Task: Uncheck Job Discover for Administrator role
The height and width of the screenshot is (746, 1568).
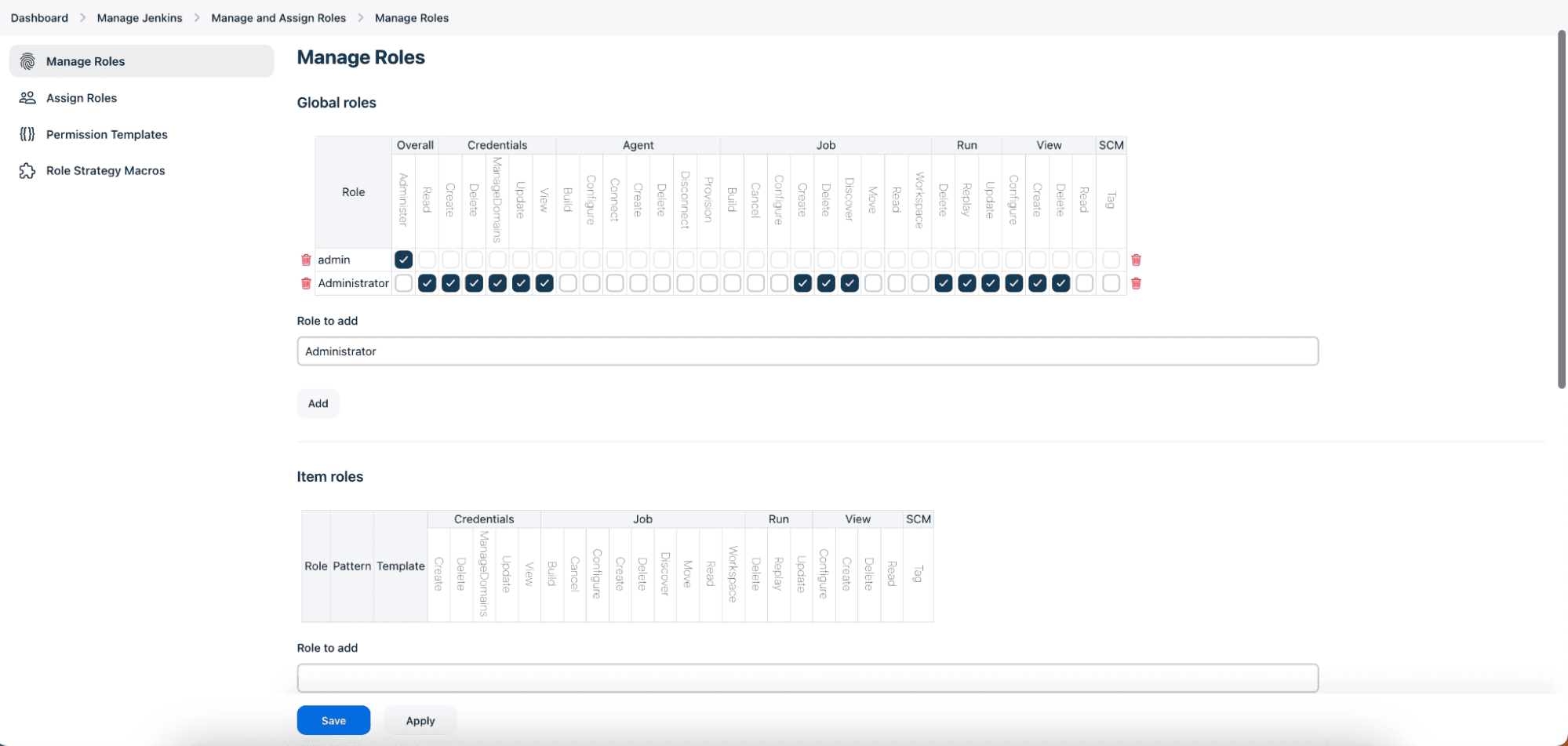Action: pos(849,283)
